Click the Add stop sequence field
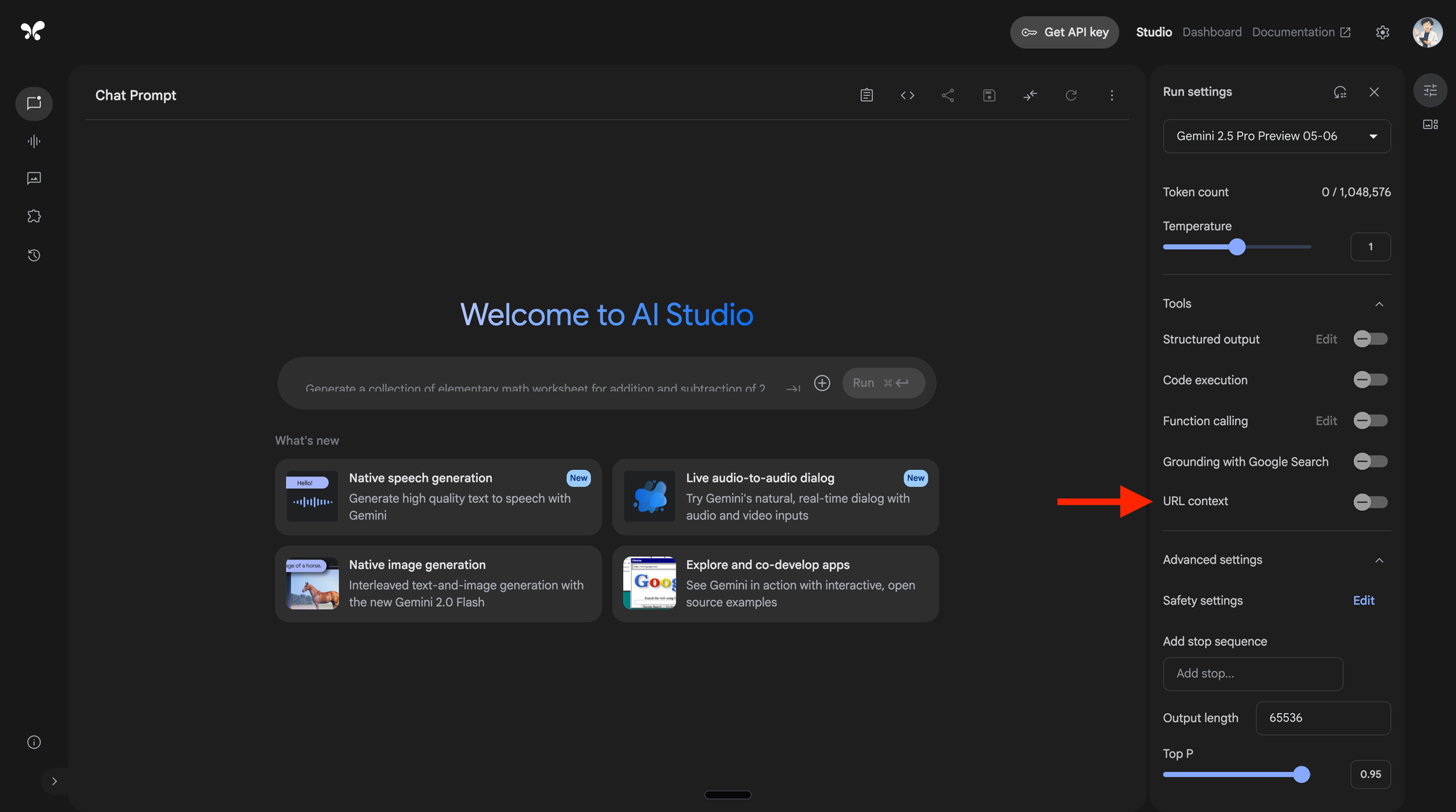This screenshot has height=812, width=1456. click(1253, 674)
